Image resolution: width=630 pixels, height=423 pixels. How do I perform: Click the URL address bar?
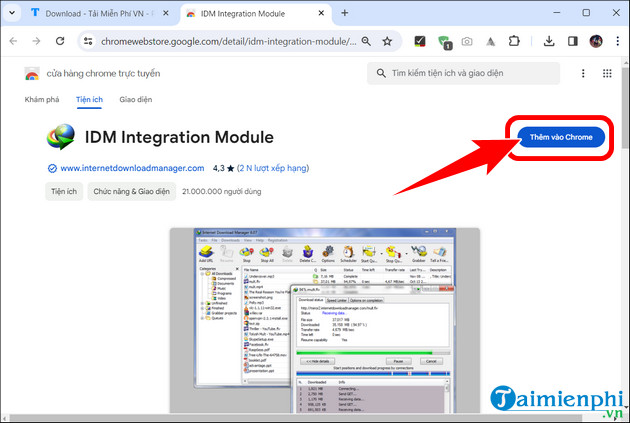coord(228,41)
